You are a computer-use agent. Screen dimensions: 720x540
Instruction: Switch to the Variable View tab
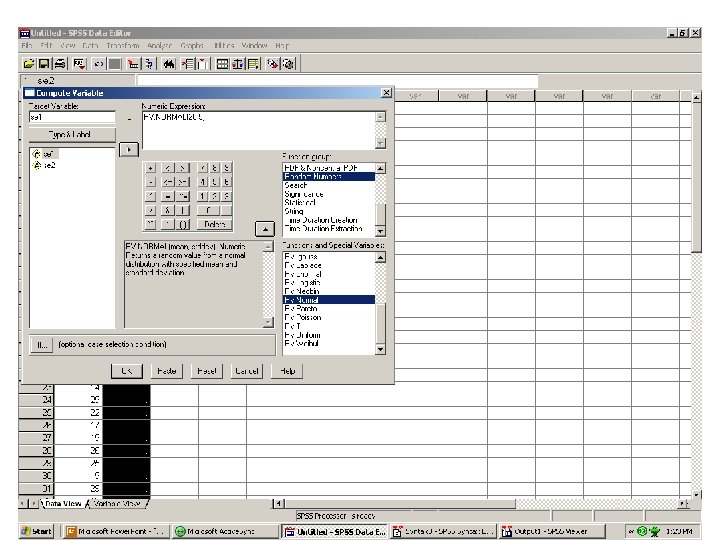click(117, 503)
